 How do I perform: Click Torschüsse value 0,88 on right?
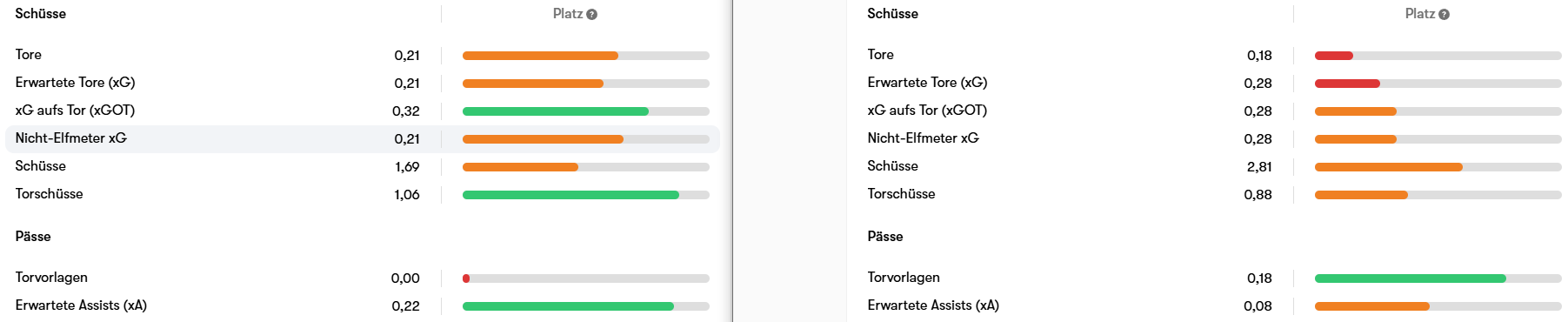click(x=1258, y=195)
